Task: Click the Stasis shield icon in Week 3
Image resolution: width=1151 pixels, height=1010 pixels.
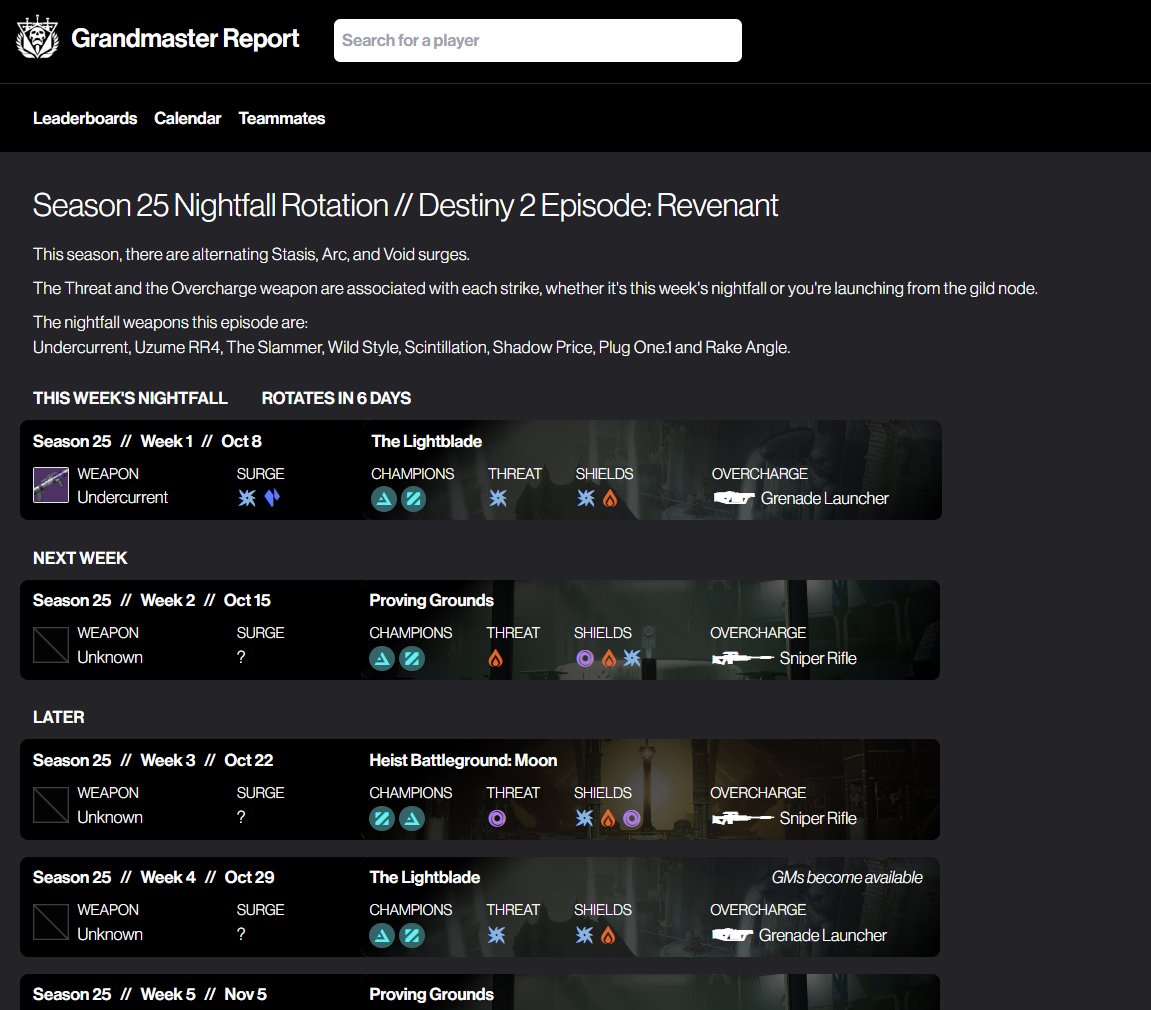Action: [584, 818]
